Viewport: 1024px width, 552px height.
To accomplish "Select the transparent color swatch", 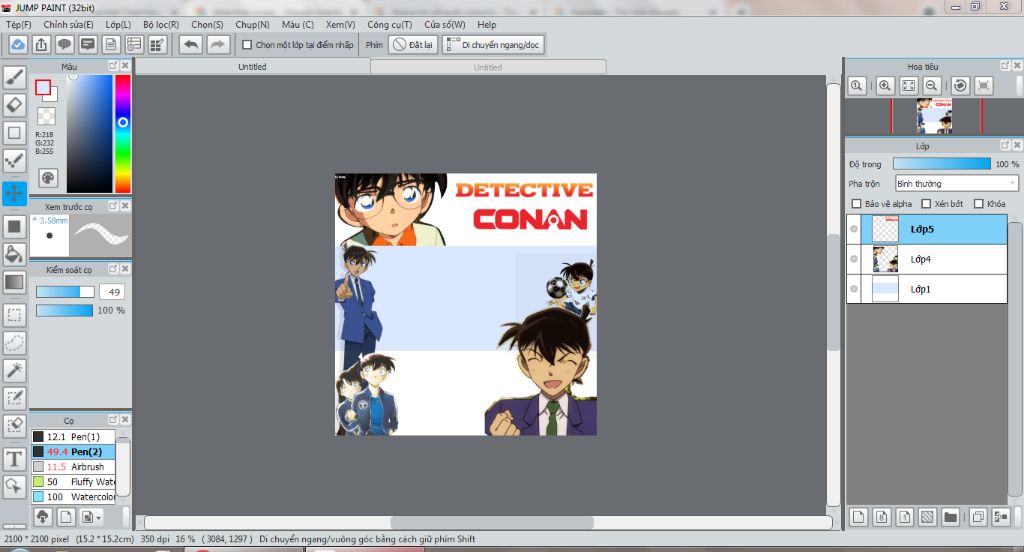I will coord(46,116).
